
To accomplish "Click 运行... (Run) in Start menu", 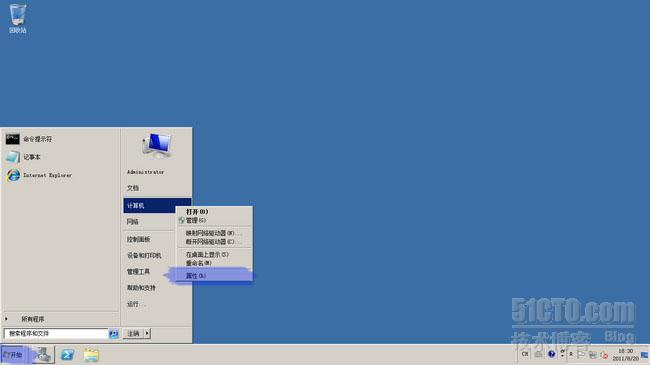I will pyautogui.click(x=157, y=304).
